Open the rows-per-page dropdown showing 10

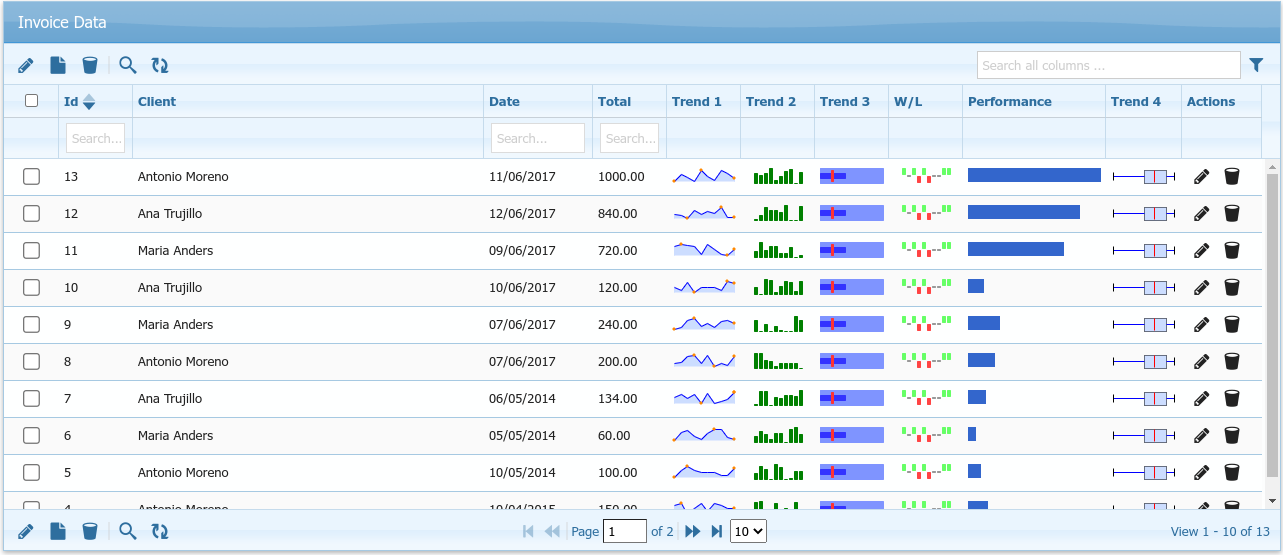[748, 532]
